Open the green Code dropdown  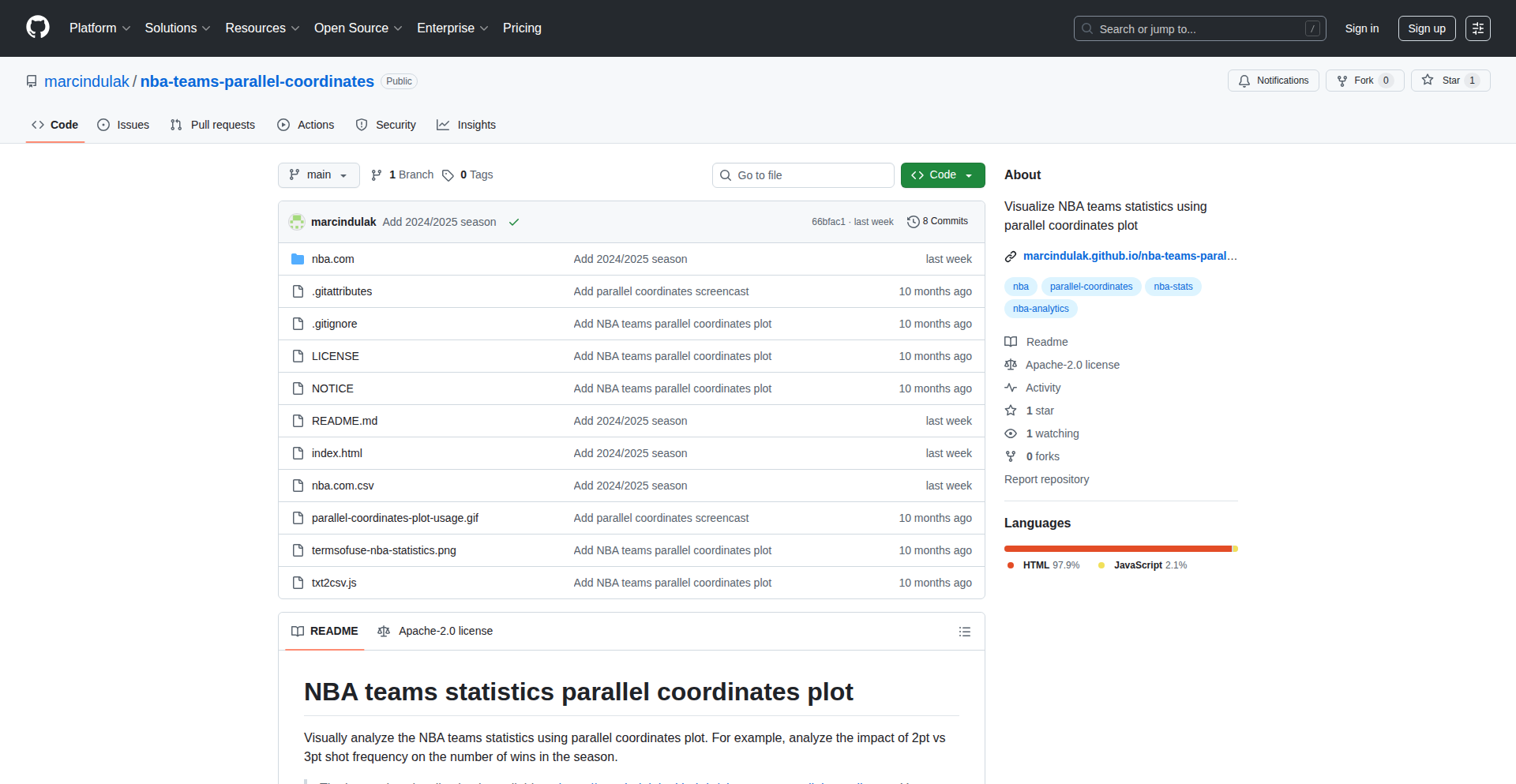coord(942,175)
